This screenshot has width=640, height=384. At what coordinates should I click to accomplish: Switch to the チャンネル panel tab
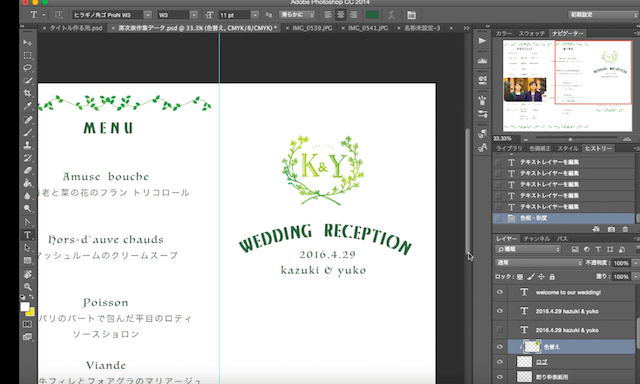(x=536, y=239)
